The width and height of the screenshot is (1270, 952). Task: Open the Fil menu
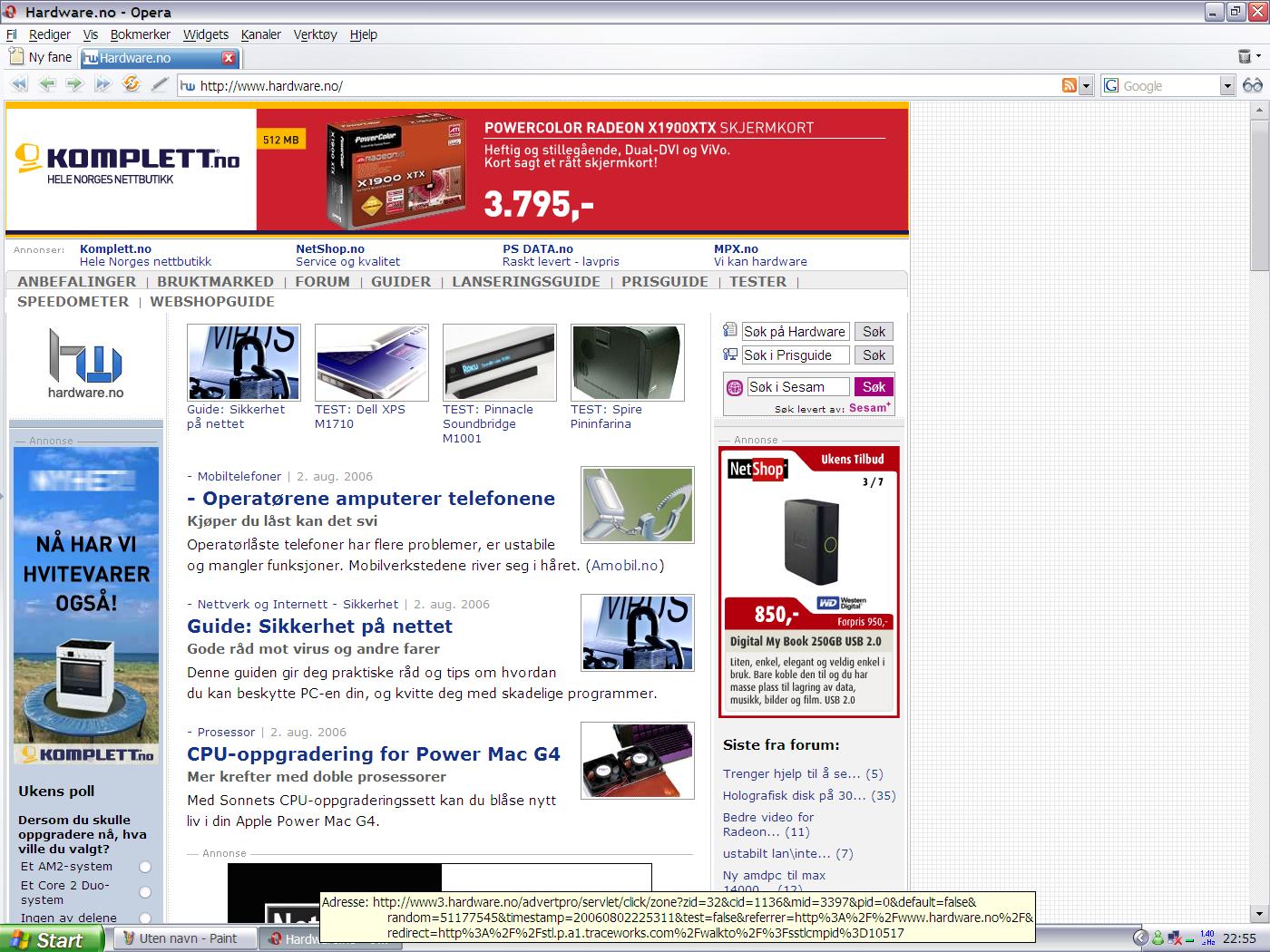point(12,34)
